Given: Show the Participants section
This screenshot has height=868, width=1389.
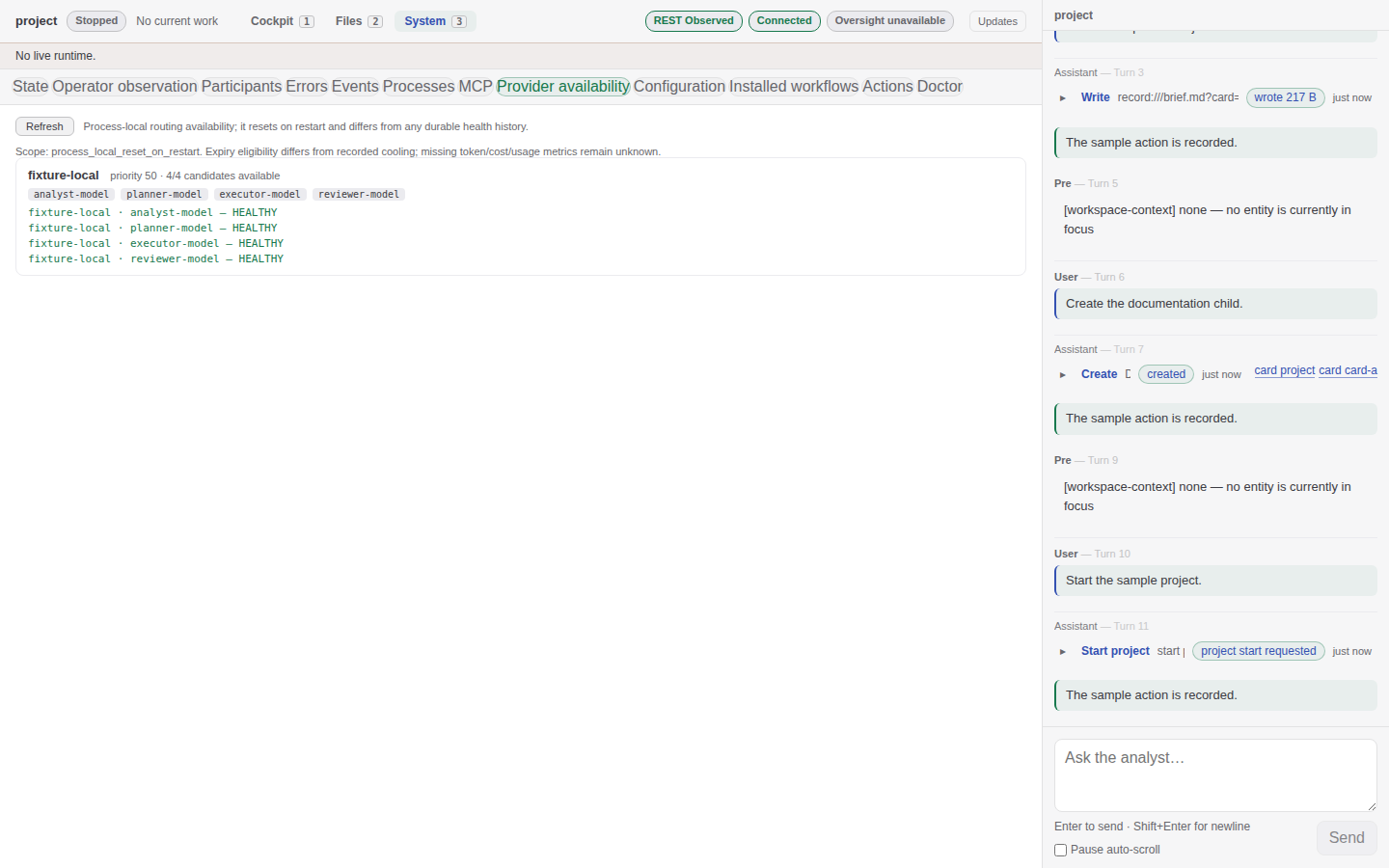Looking at the screenshot, I should pos(241,87).
